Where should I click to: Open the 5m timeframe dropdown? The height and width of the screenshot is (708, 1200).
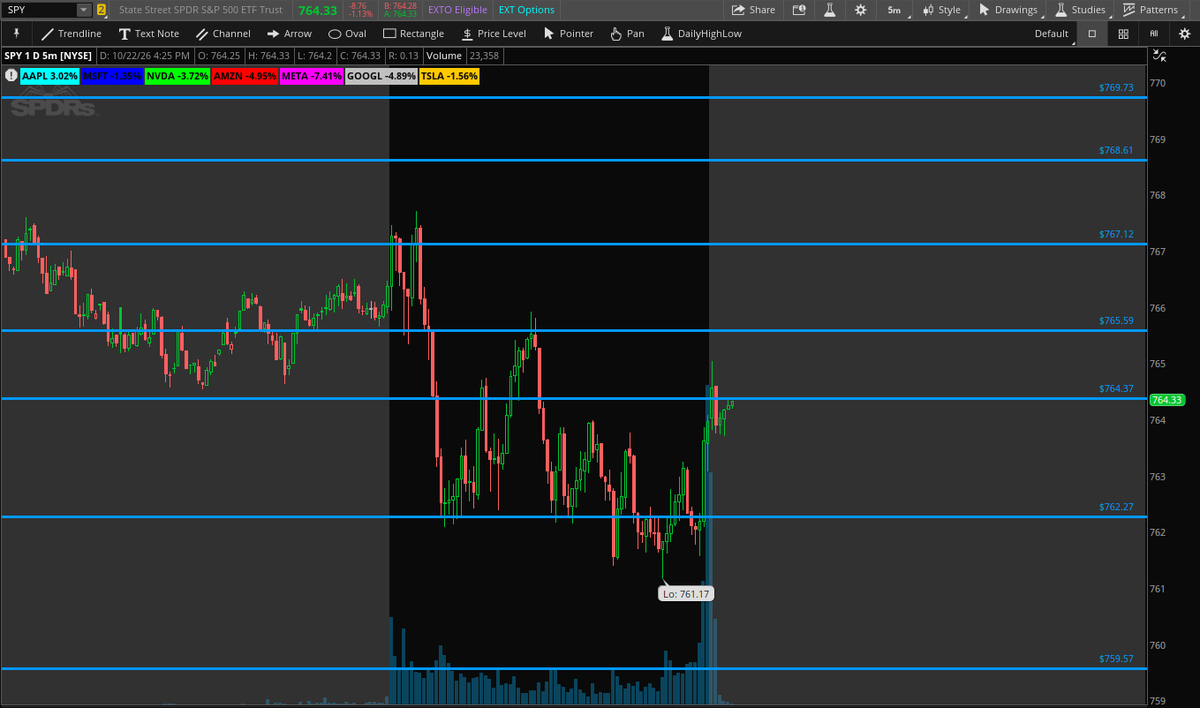tap(893, 10)
